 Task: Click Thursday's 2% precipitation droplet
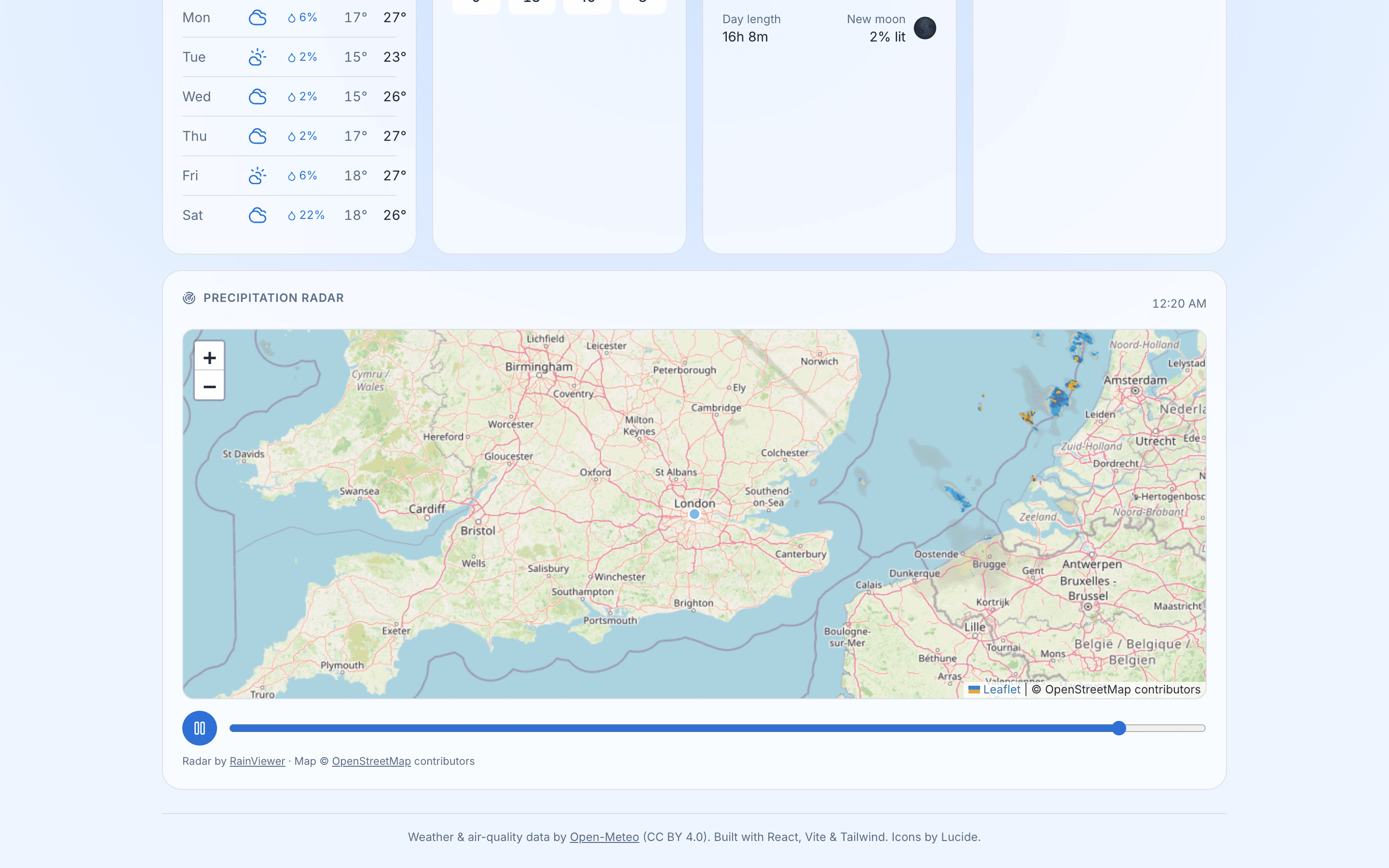[292, 136]
